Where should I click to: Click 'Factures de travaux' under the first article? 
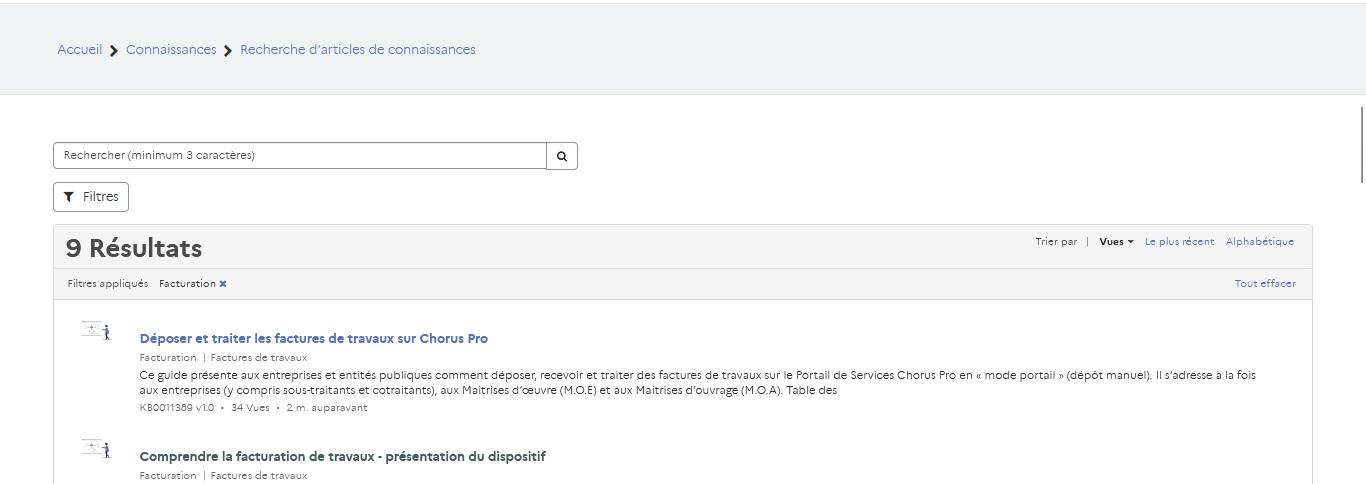[258, 358]
